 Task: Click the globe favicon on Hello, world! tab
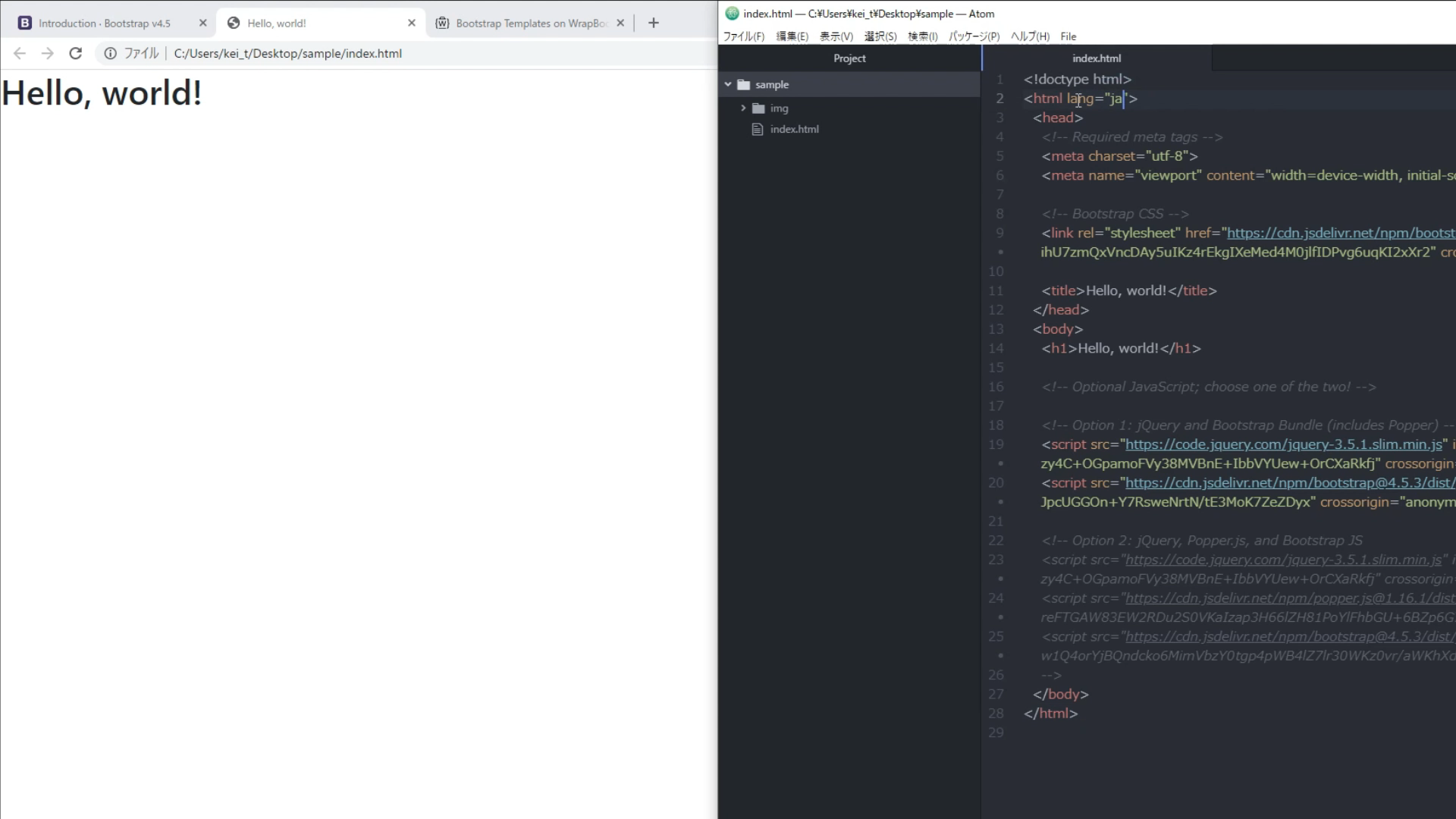(x=234, y=23)
